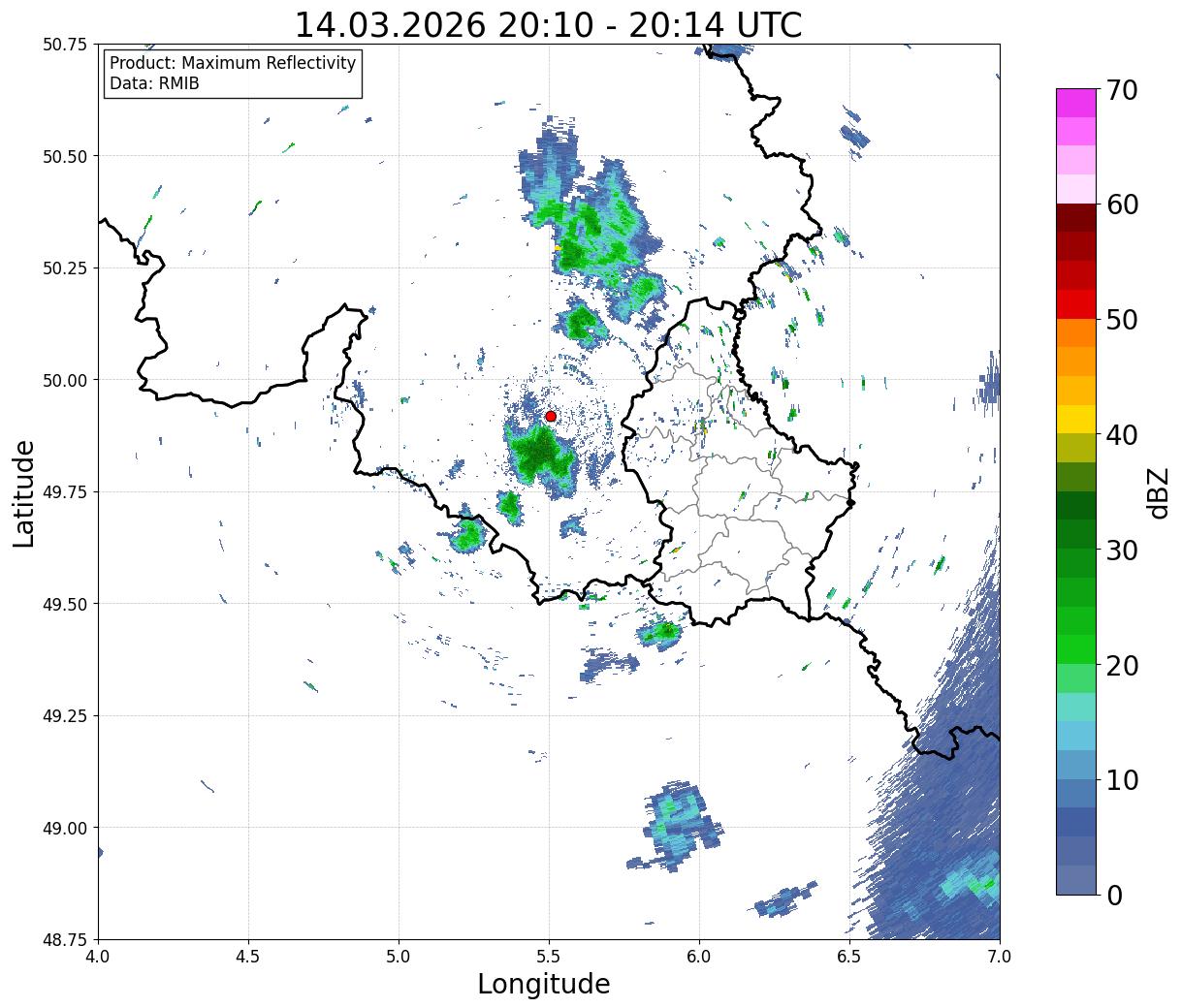
Task: Click the latitude tick label 48.75
Action: pyautogui.click(x=65, y=939)
